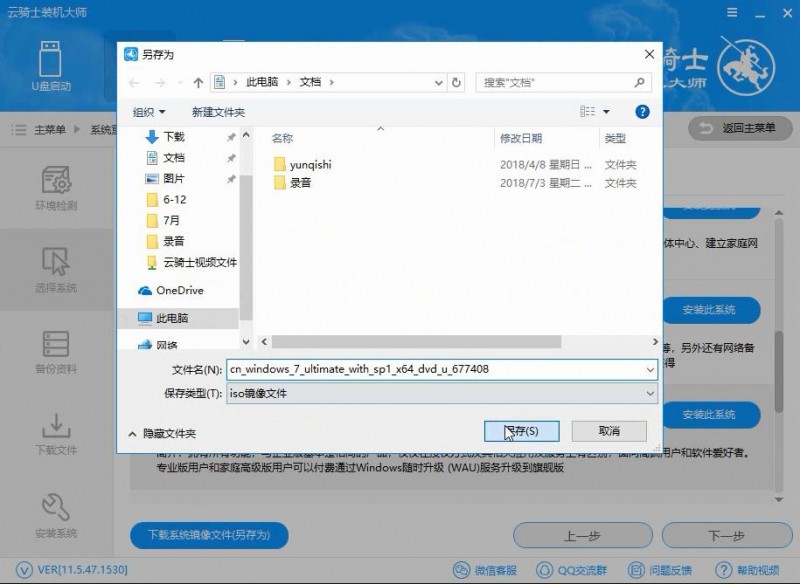This screenshot has height=584, width=800.
Task: Click the help question mark icon in dialog
Action: pos(642,112)
